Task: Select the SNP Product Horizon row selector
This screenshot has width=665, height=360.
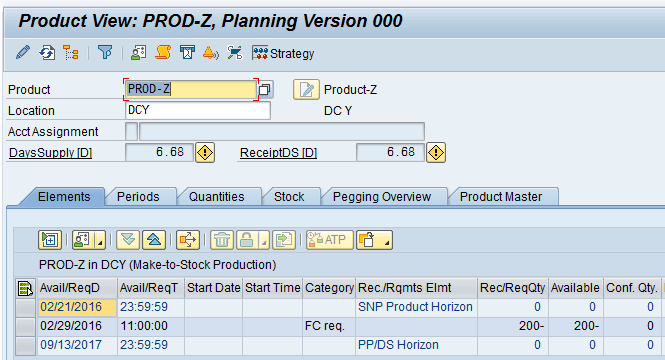Action: tap(25, 307)
